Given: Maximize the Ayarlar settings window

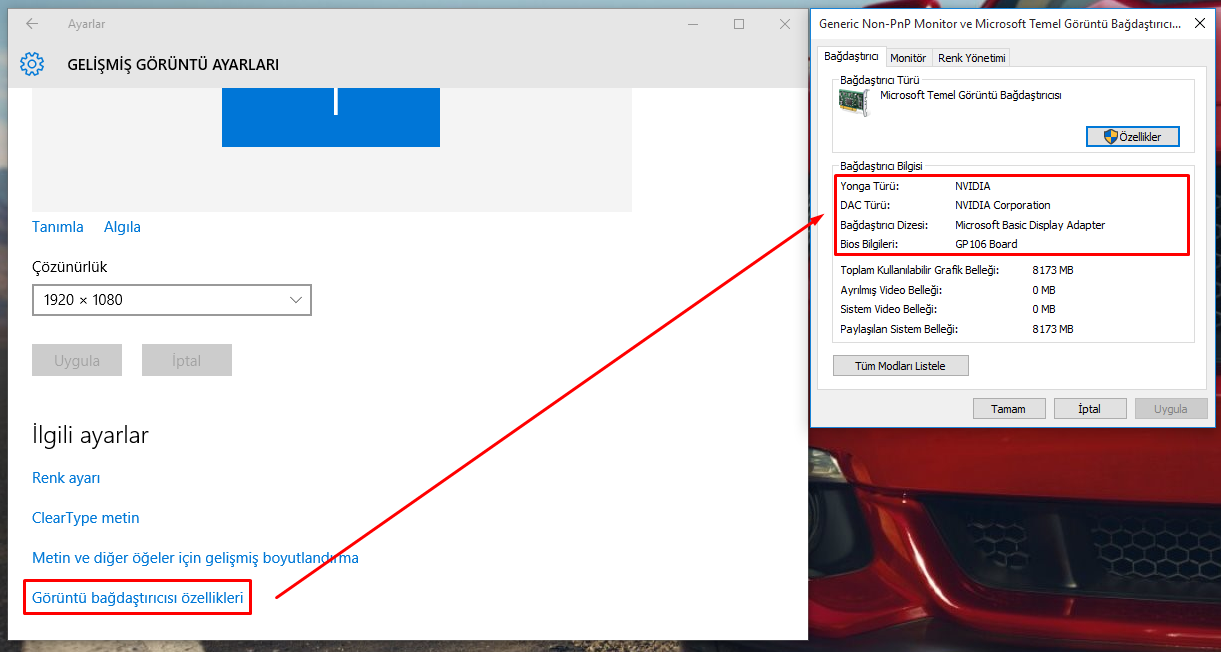Looking at the screenshot, I should click(x=739, y=24).
